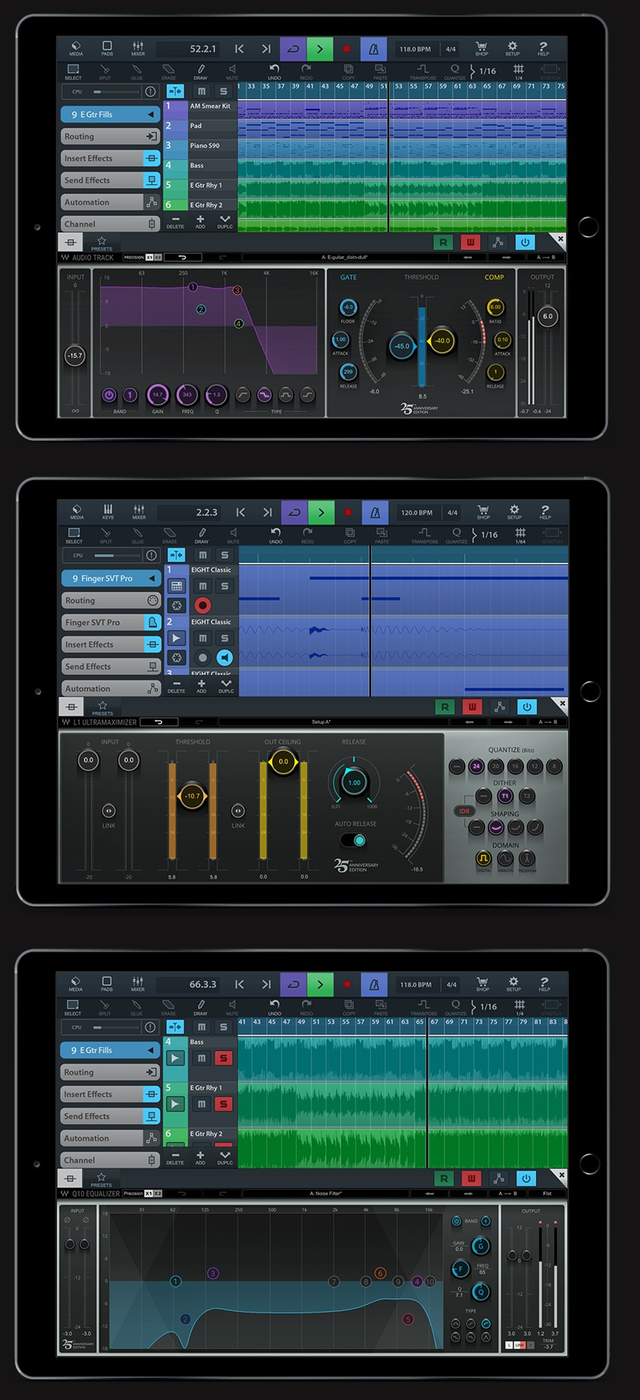Expand Channel panel on top screen
The image size is (640, 1400).
110,224
